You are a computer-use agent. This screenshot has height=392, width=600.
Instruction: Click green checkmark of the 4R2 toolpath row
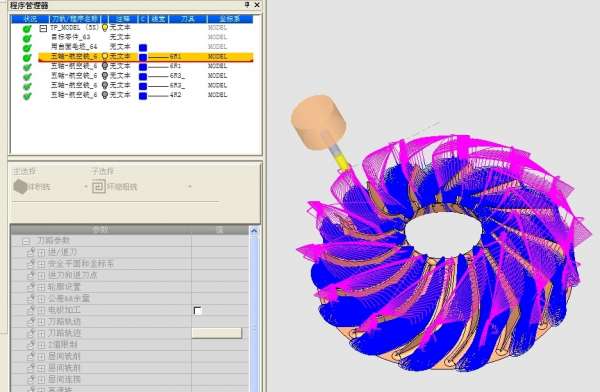(27, 96)
